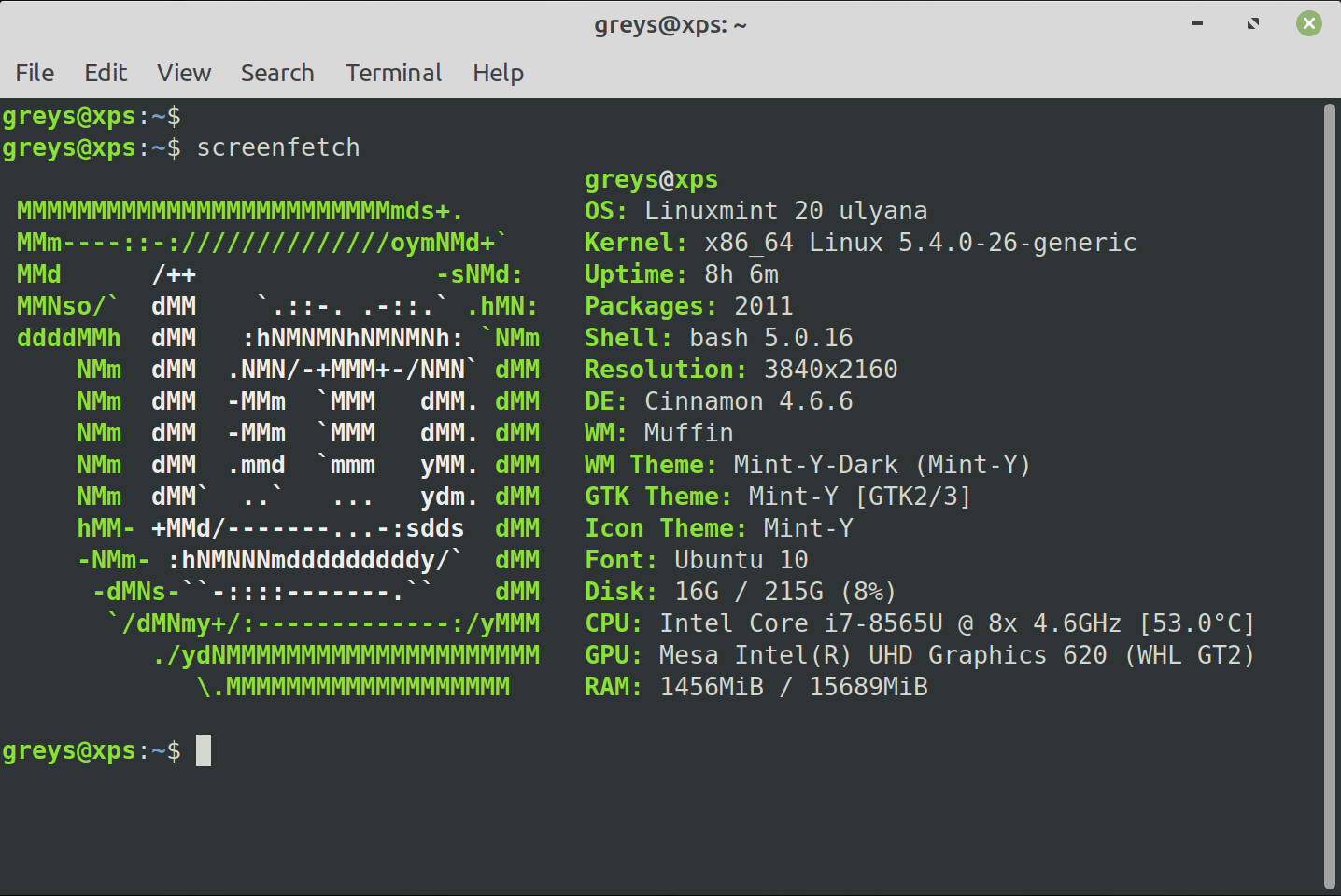Click the 'Uptime: 8h 6m' line
1341x896 pixels.
click(682, 274)
